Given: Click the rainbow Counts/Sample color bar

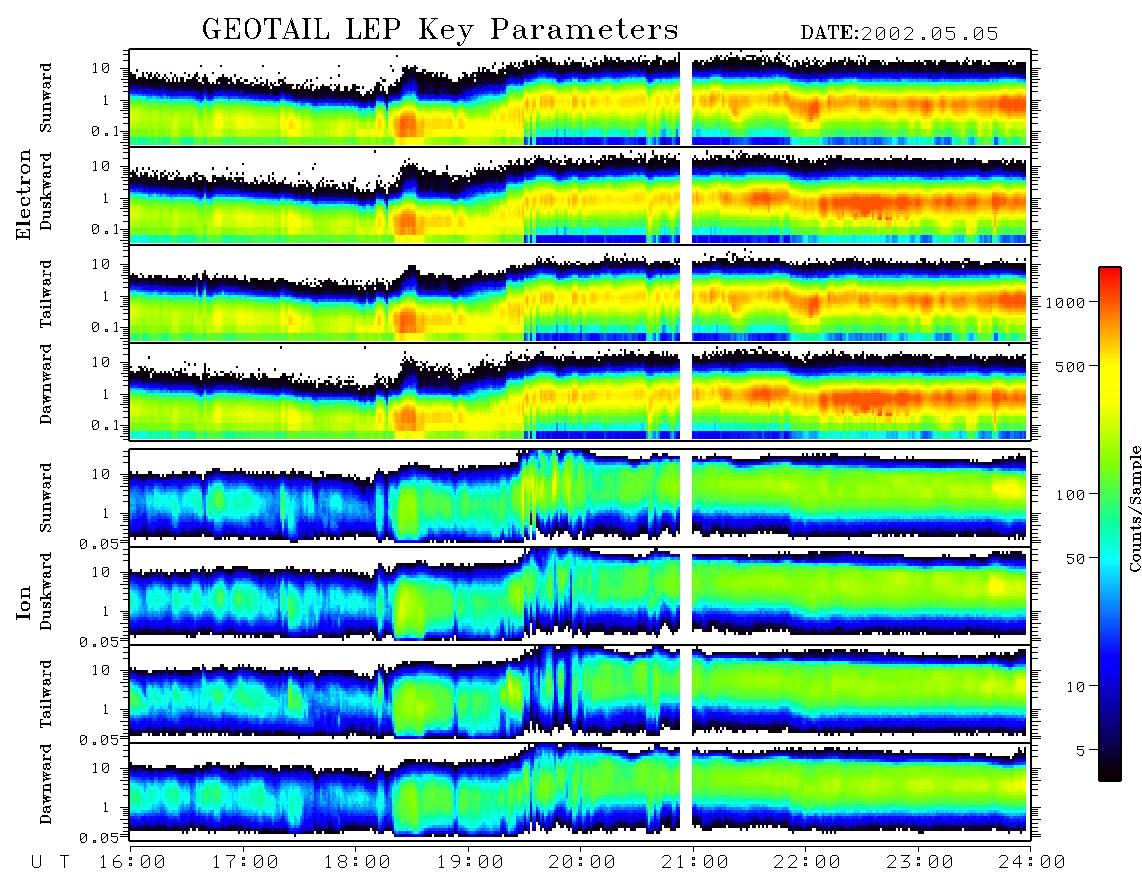Looking at the screenshot, I should 1110,524.
